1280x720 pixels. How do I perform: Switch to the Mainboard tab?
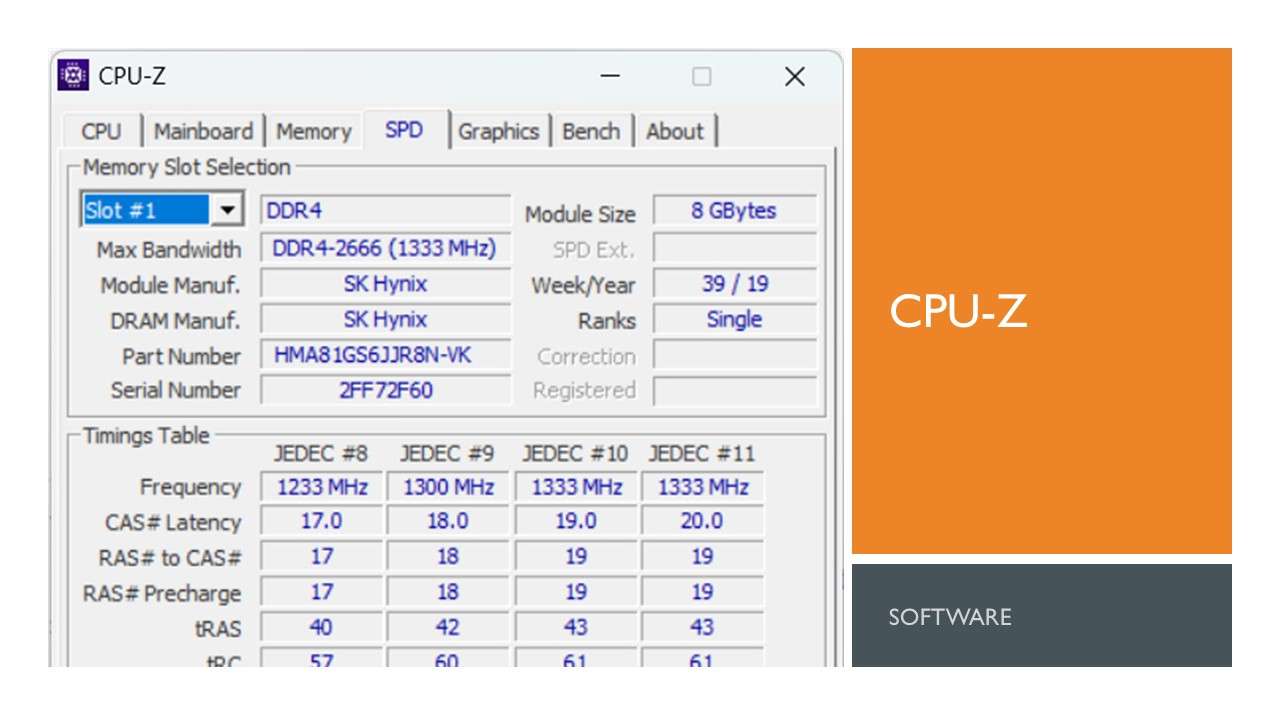point(203,131)
